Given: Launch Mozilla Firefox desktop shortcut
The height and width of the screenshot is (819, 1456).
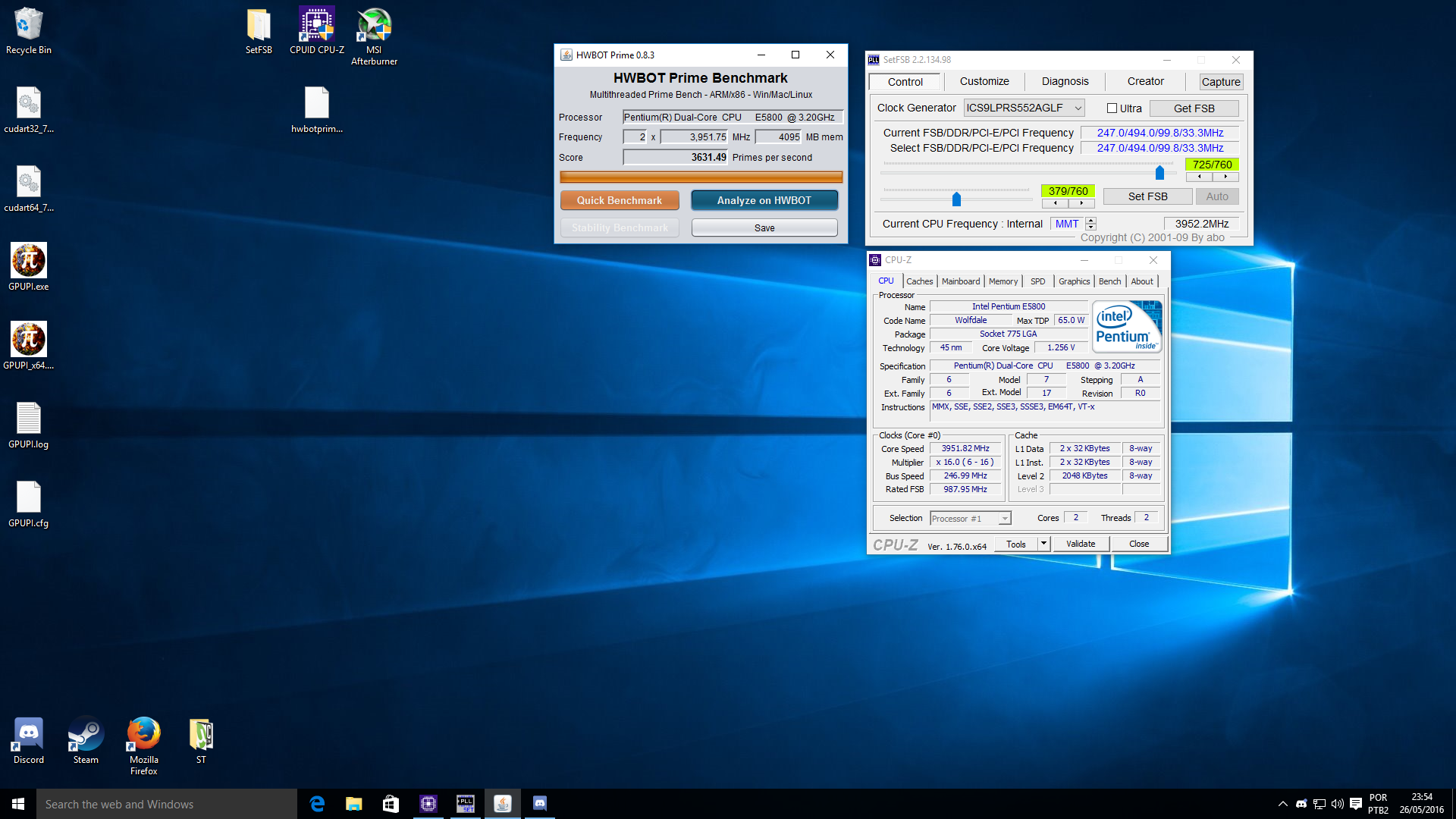Looking at the screenshot, I should click(x=143, y=746).
